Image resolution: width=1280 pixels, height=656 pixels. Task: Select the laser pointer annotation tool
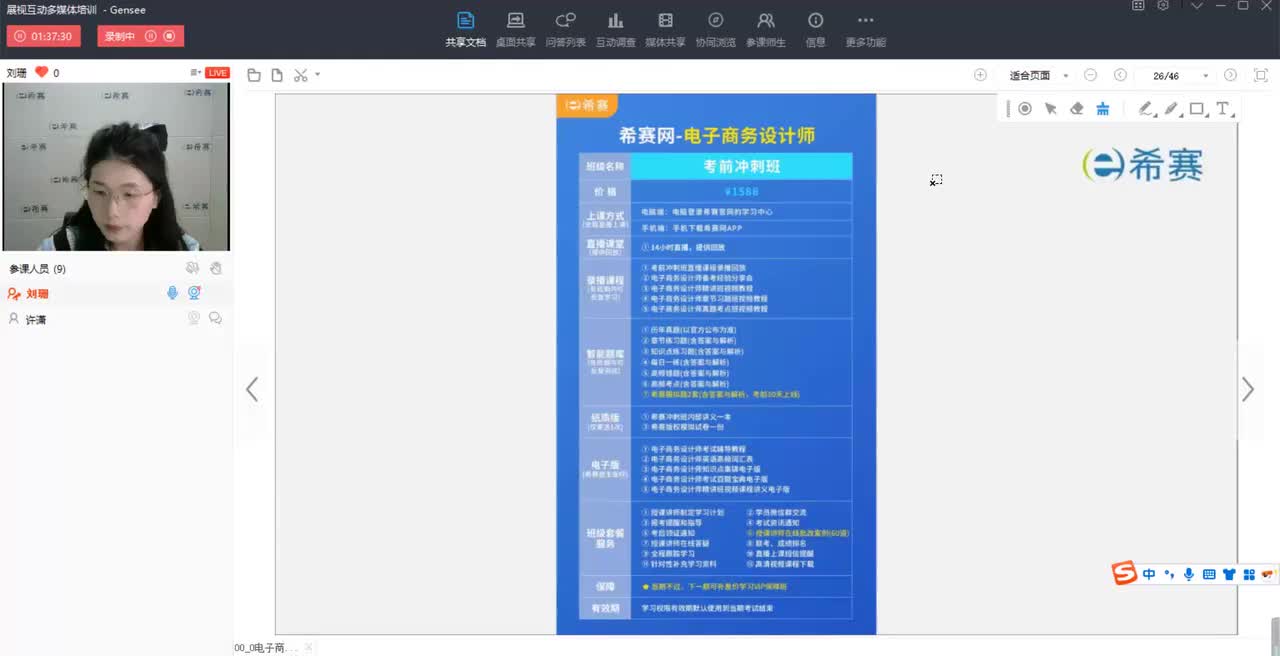tap(1025, 109)
